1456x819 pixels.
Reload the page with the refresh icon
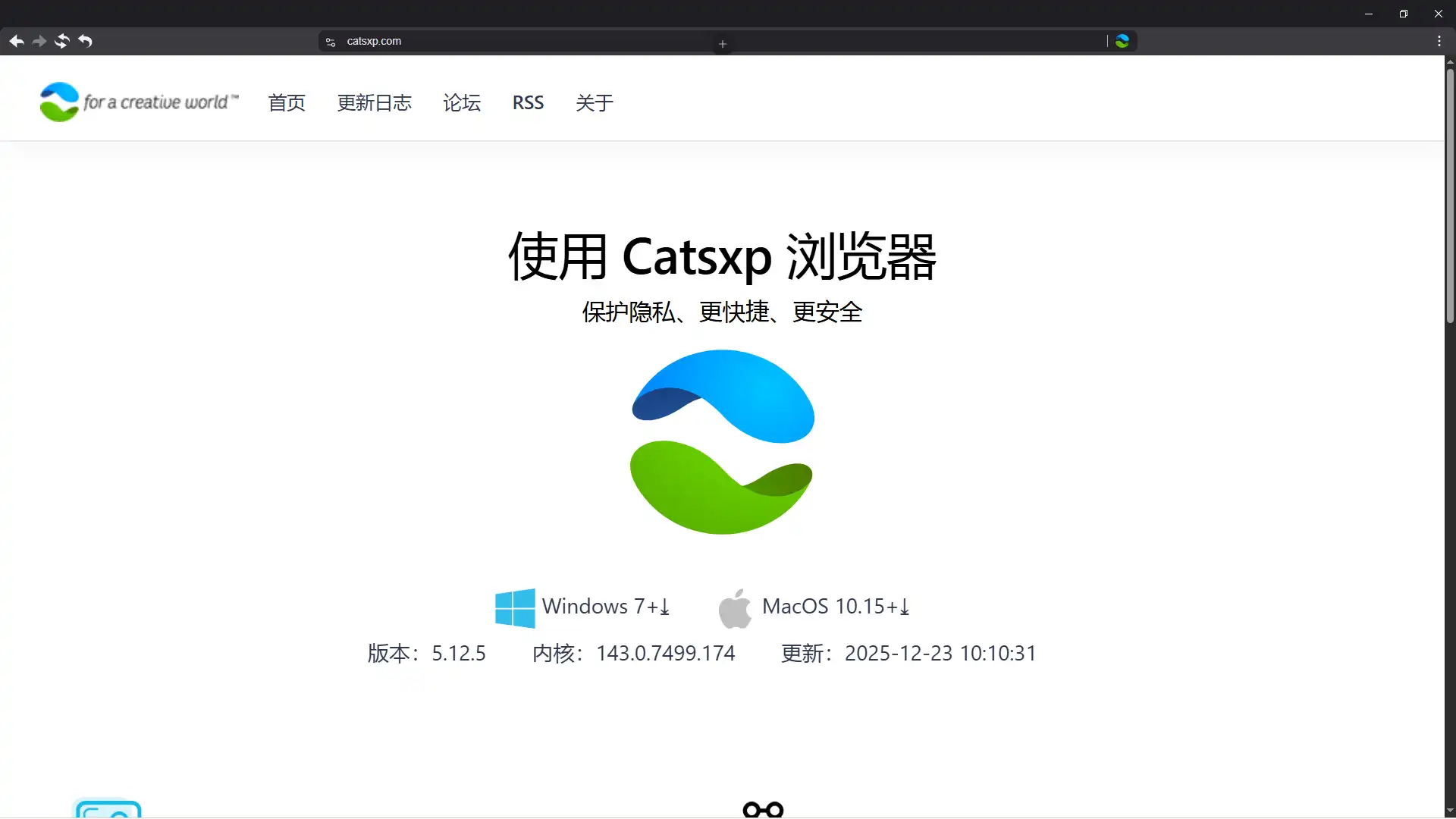click(x=61, y=41)
